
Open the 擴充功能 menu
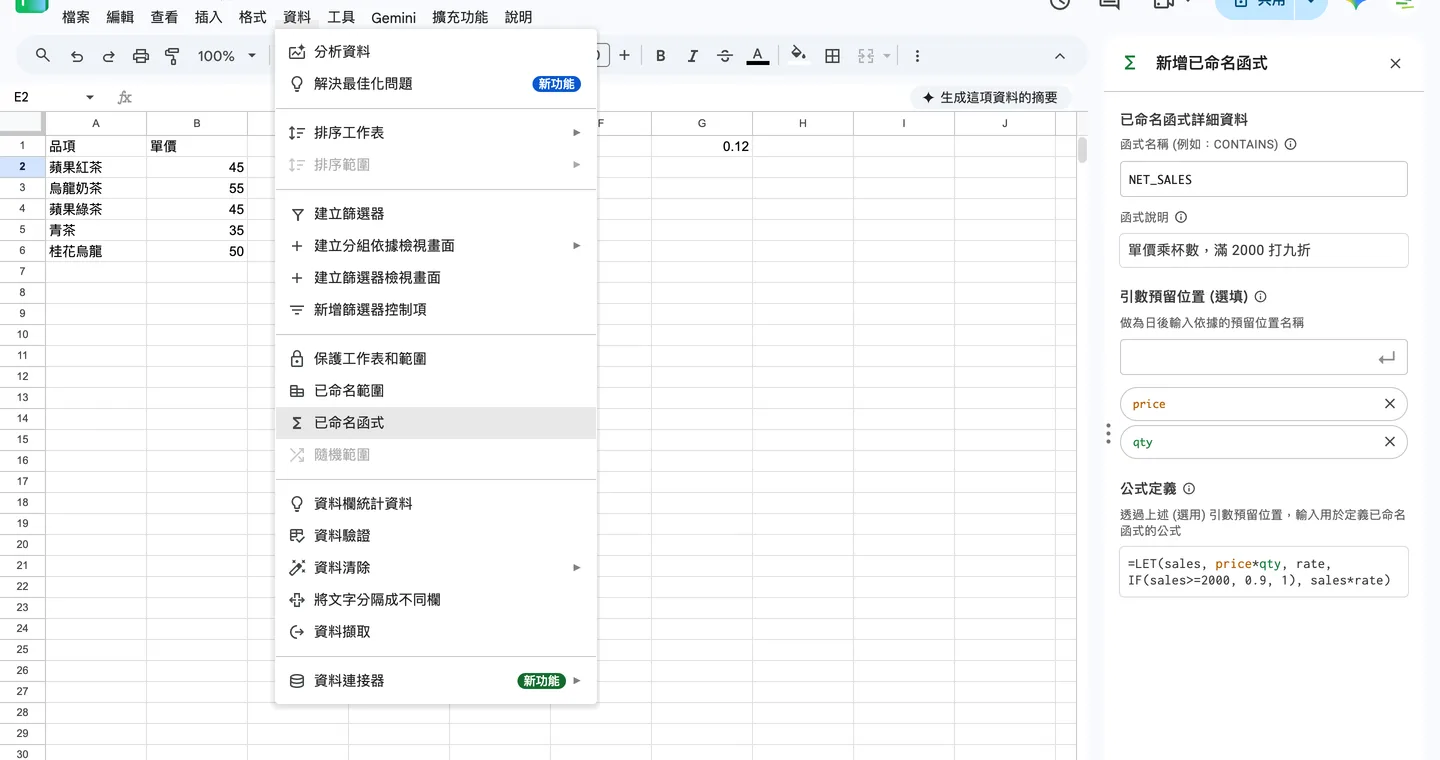pos(460,17)
